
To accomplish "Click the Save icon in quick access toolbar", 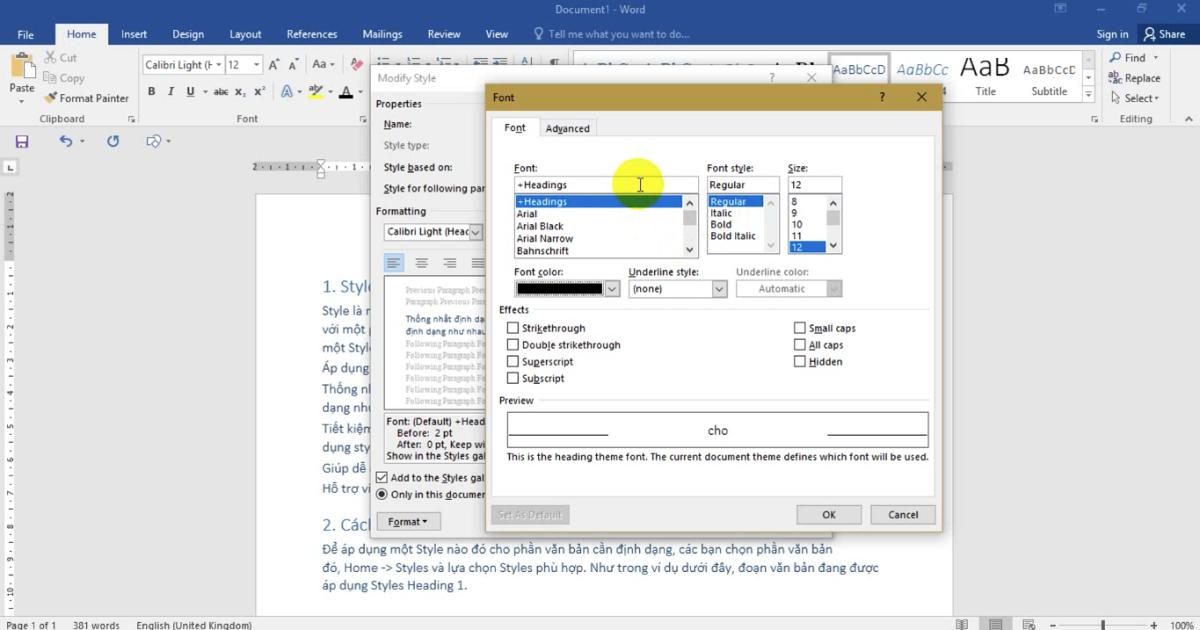I will [x=21, y=142].
